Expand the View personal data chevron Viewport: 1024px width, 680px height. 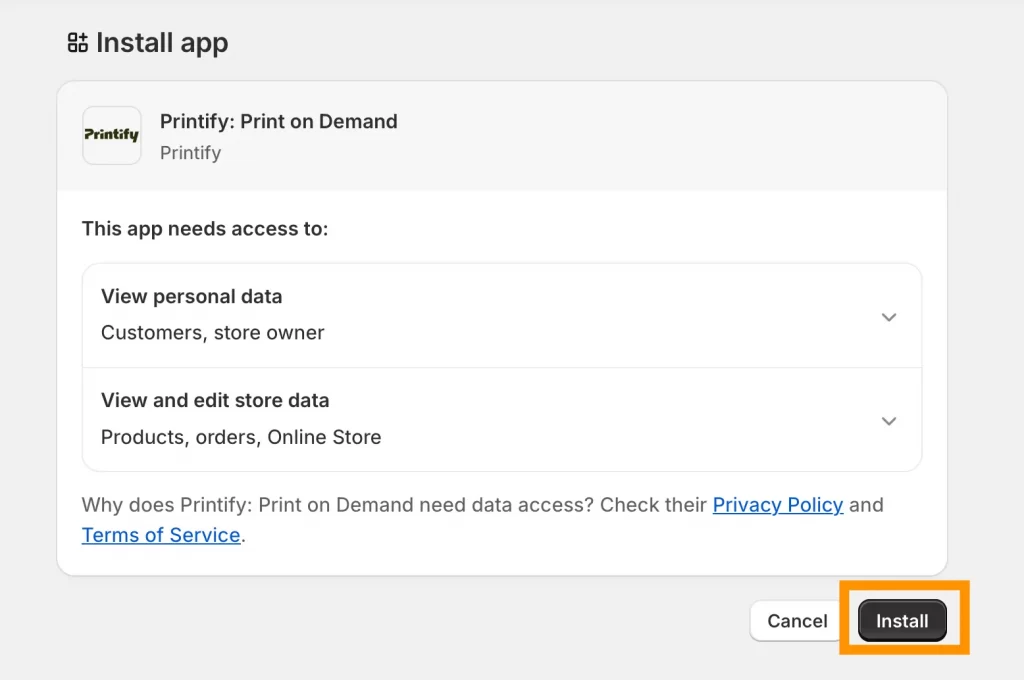click(x=889, y=317)
